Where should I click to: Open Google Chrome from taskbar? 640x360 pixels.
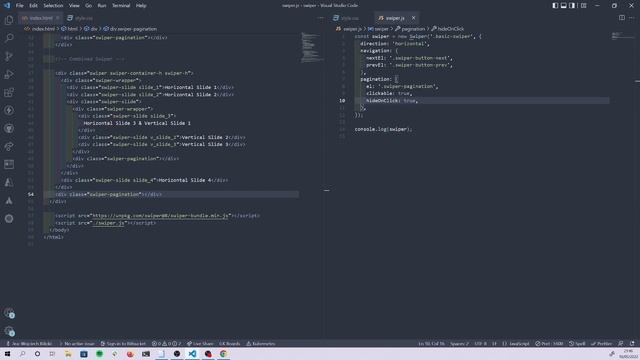[223, 354]
